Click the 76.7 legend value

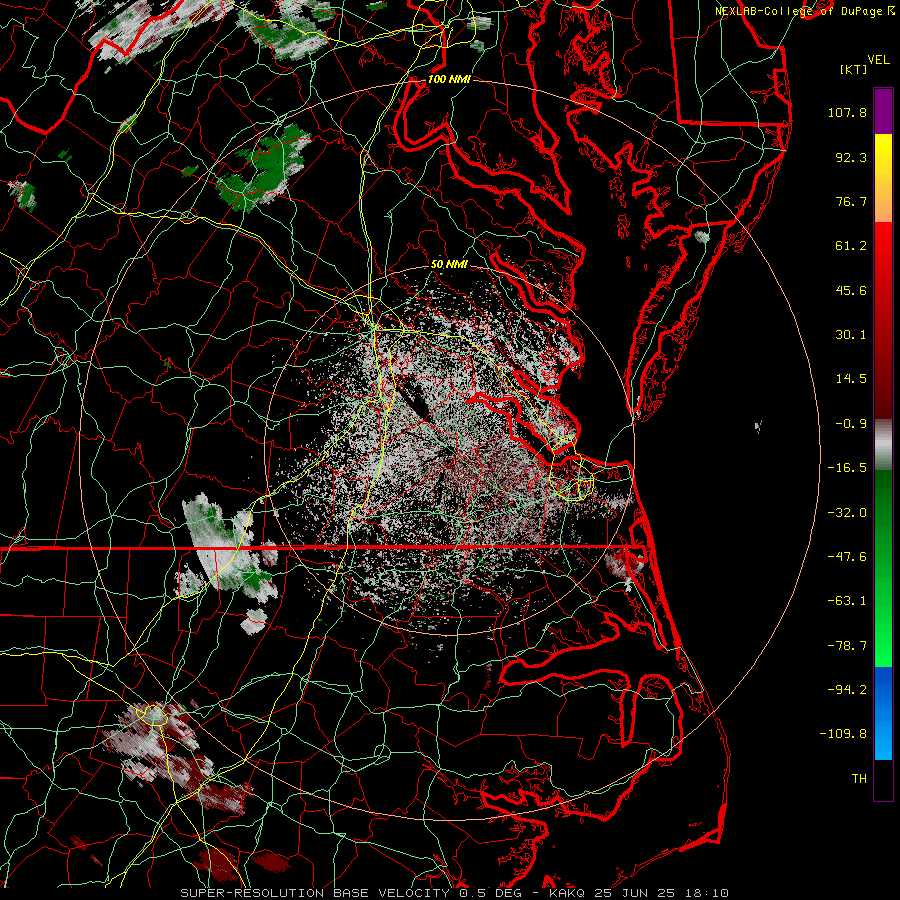[851, 201]
